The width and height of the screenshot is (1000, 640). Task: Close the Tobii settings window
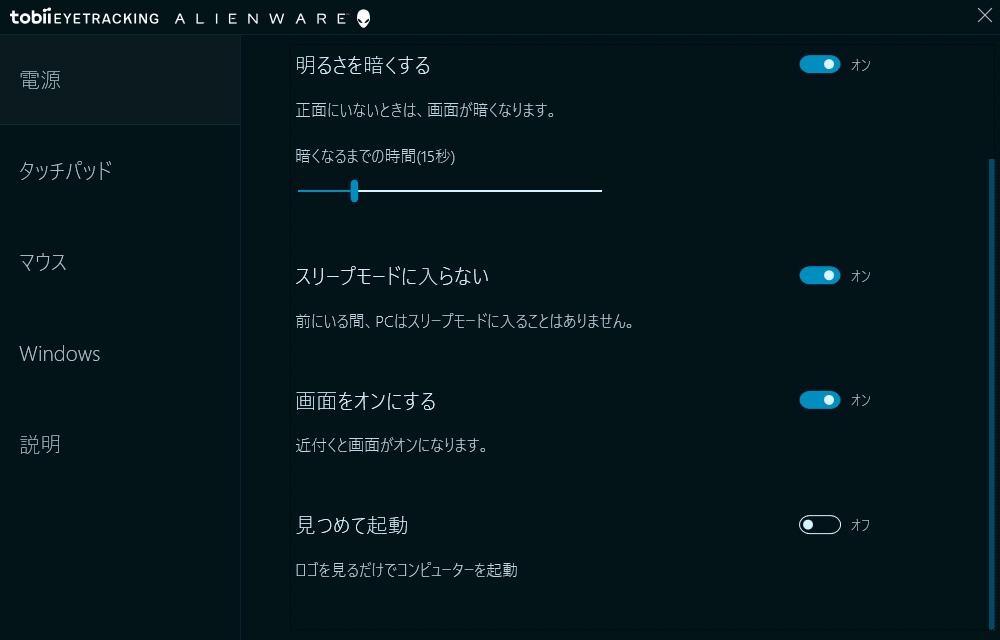[984, 14]
